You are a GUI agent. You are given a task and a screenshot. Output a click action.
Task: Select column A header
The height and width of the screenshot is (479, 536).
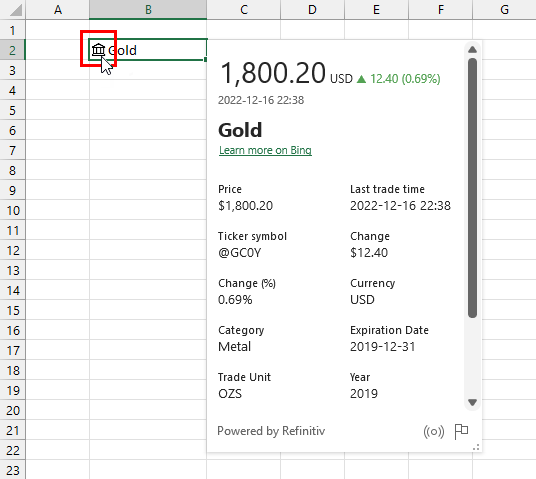click(58, 10)
